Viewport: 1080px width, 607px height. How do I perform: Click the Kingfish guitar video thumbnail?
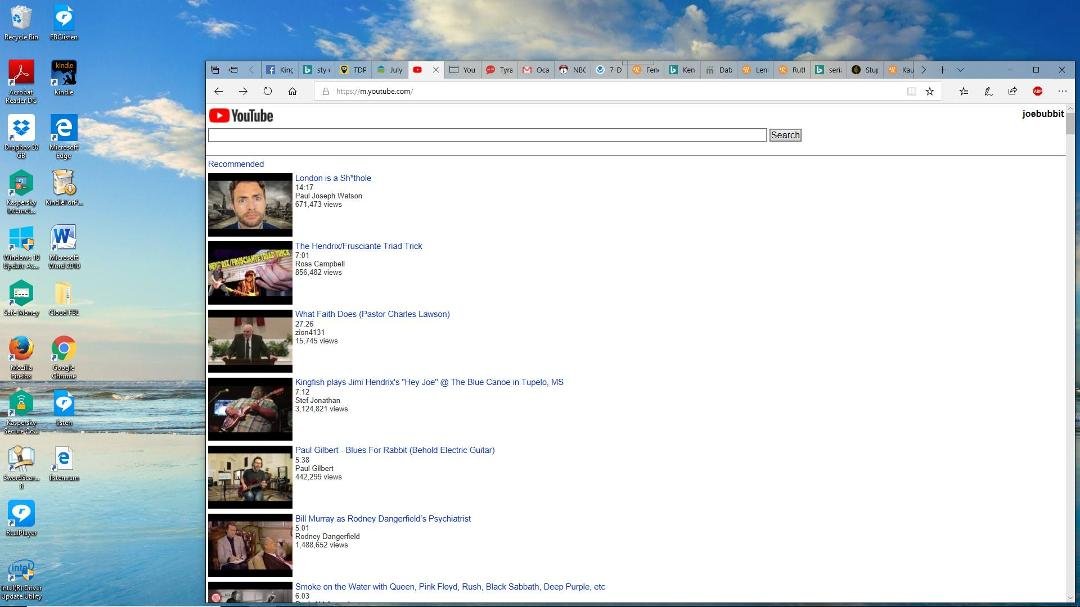tap(250, 409)
